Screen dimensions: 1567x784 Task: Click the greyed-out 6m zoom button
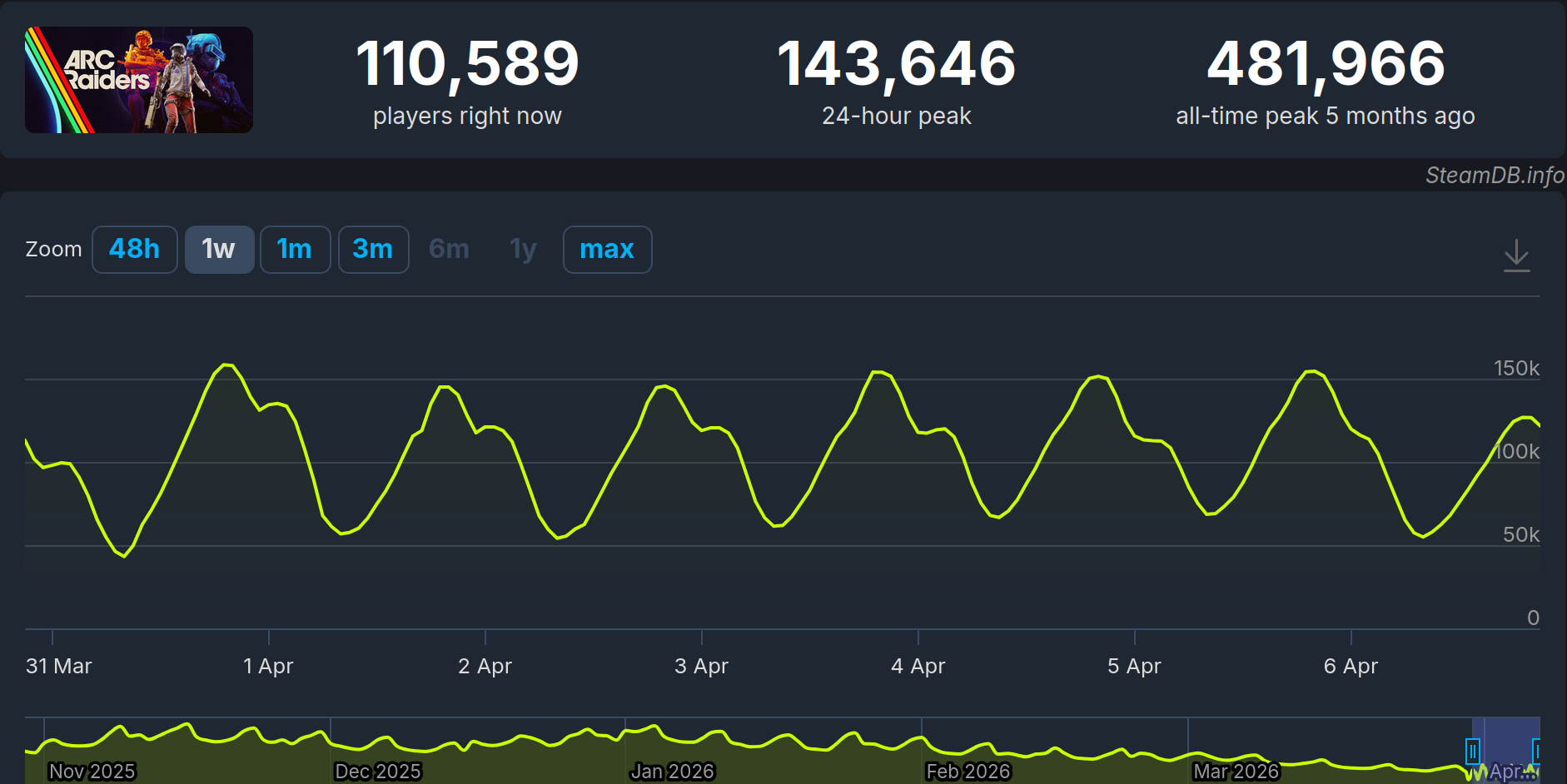coord(449,250)
